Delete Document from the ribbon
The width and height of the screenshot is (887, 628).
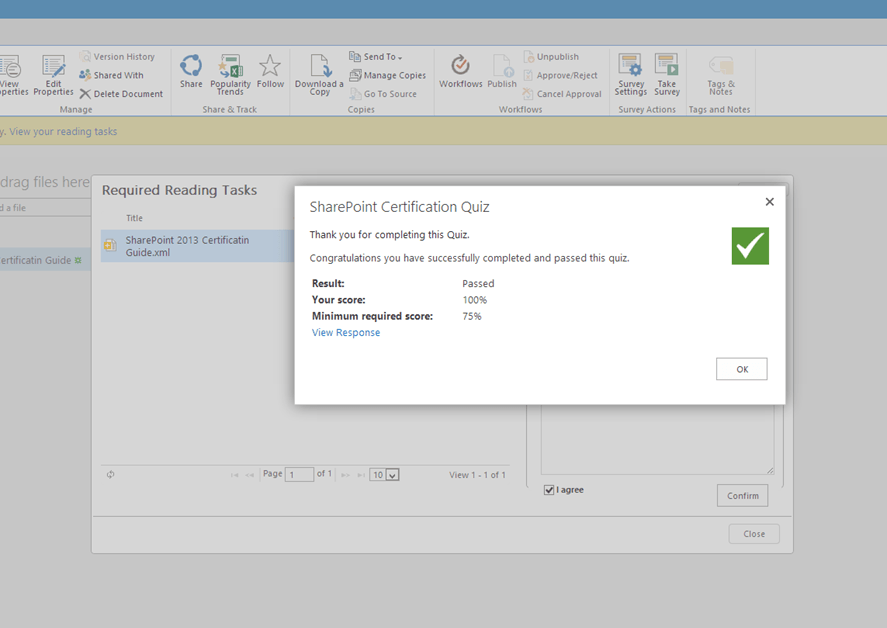[121, 94]
